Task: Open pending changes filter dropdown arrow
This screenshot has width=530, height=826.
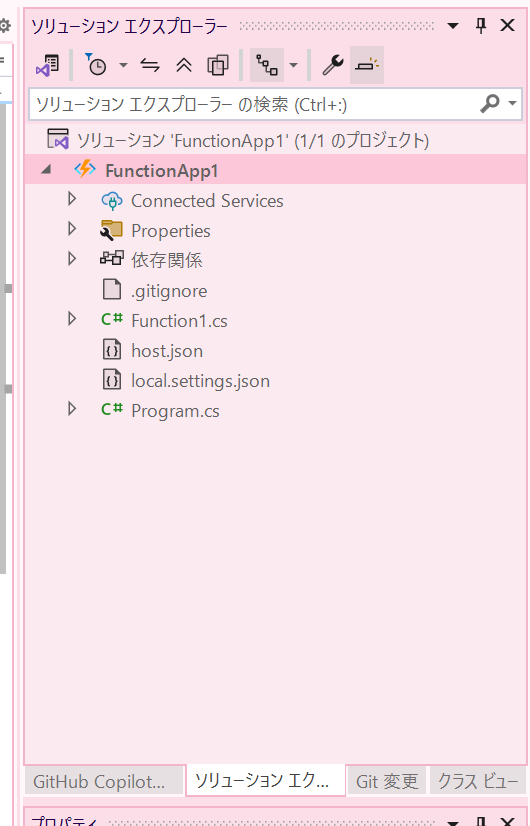Action: tap(123, 65)
